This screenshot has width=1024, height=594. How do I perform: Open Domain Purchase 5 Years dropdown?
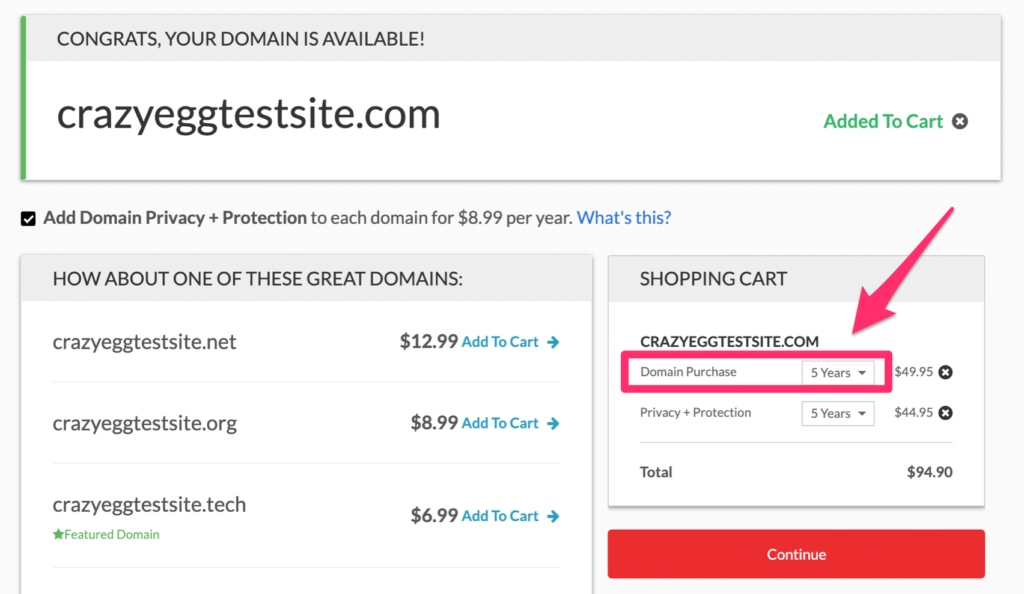838,373
